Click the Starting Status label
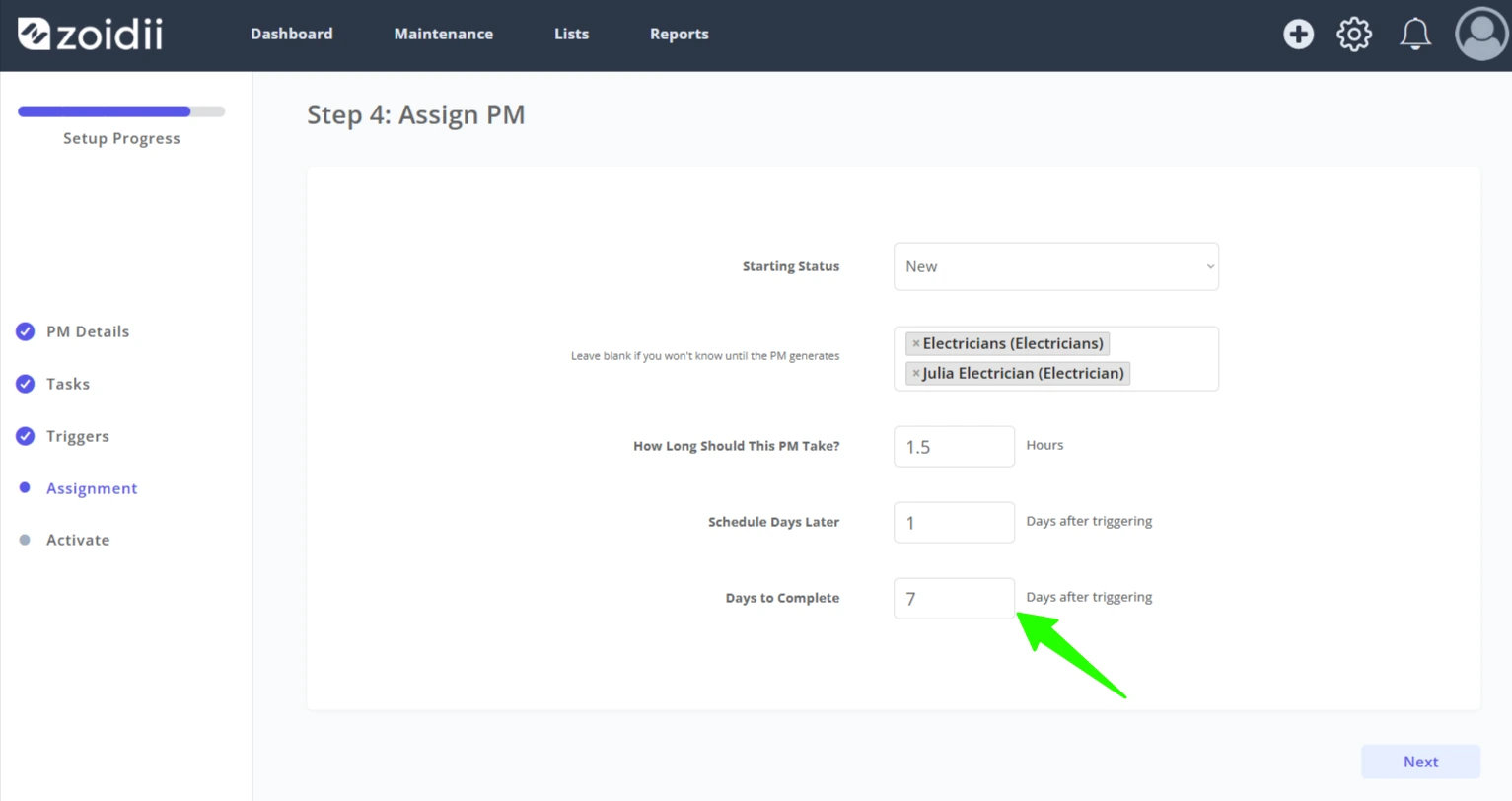 [791, 266]
